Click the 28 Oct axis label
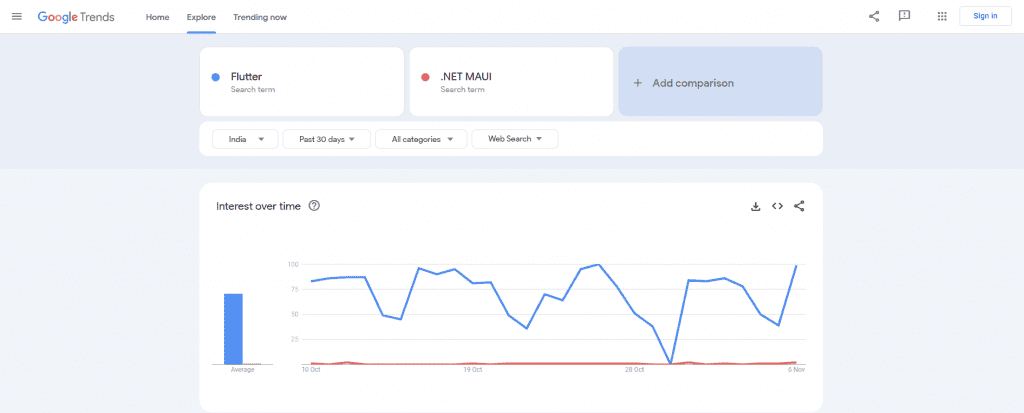Screen dimensions: 1024x413 [x=634, y=370]
